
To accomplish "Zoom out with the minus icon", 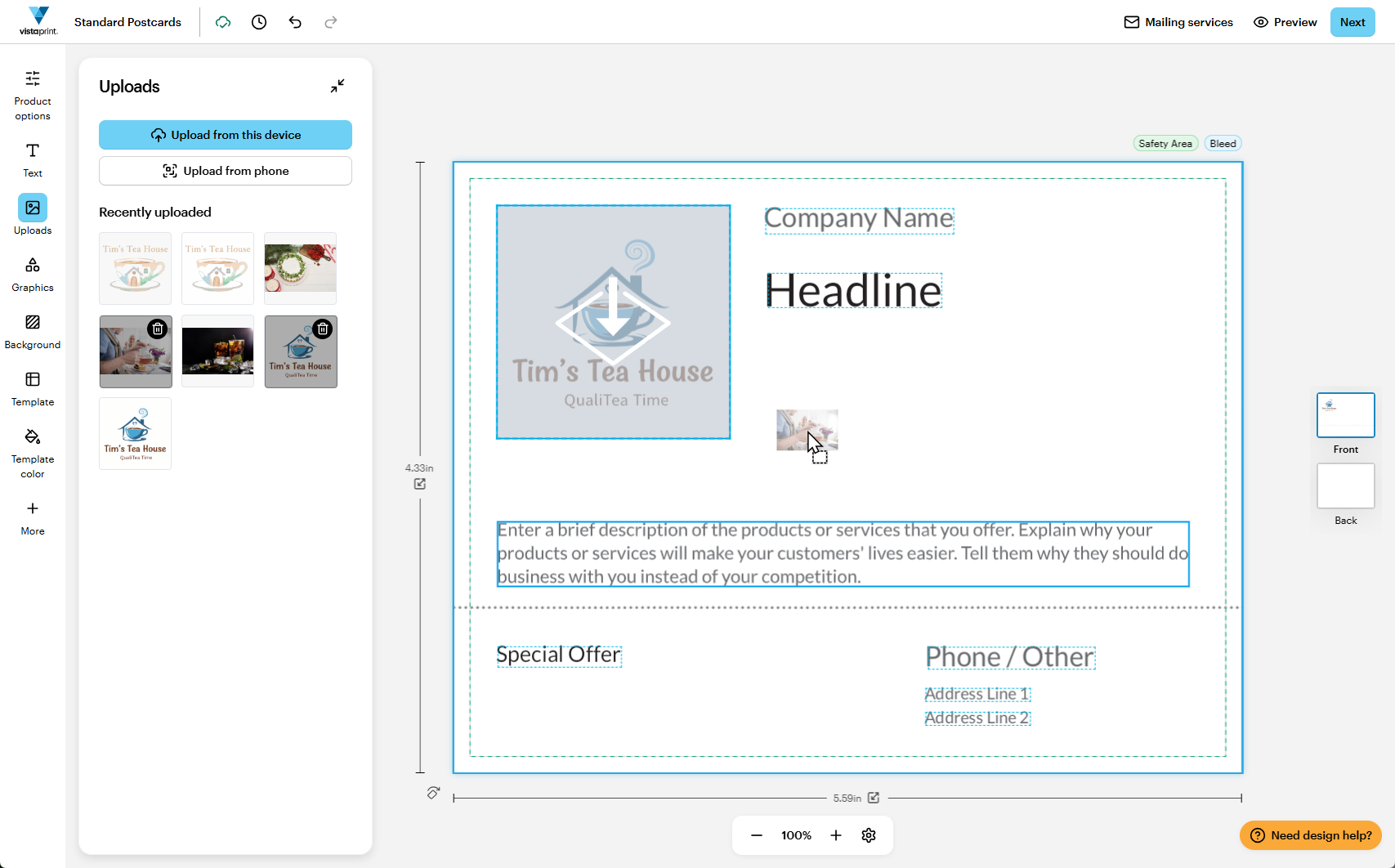I will coord(757,835).
